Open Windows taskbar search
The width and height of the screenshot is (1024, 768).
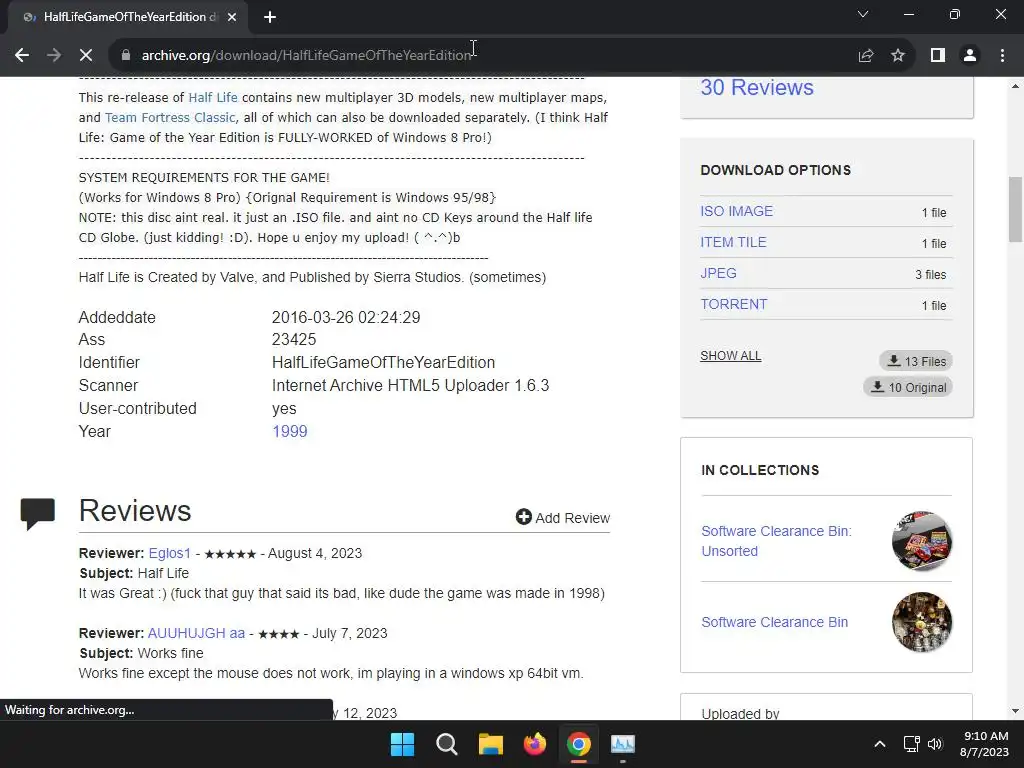(447, 744)
